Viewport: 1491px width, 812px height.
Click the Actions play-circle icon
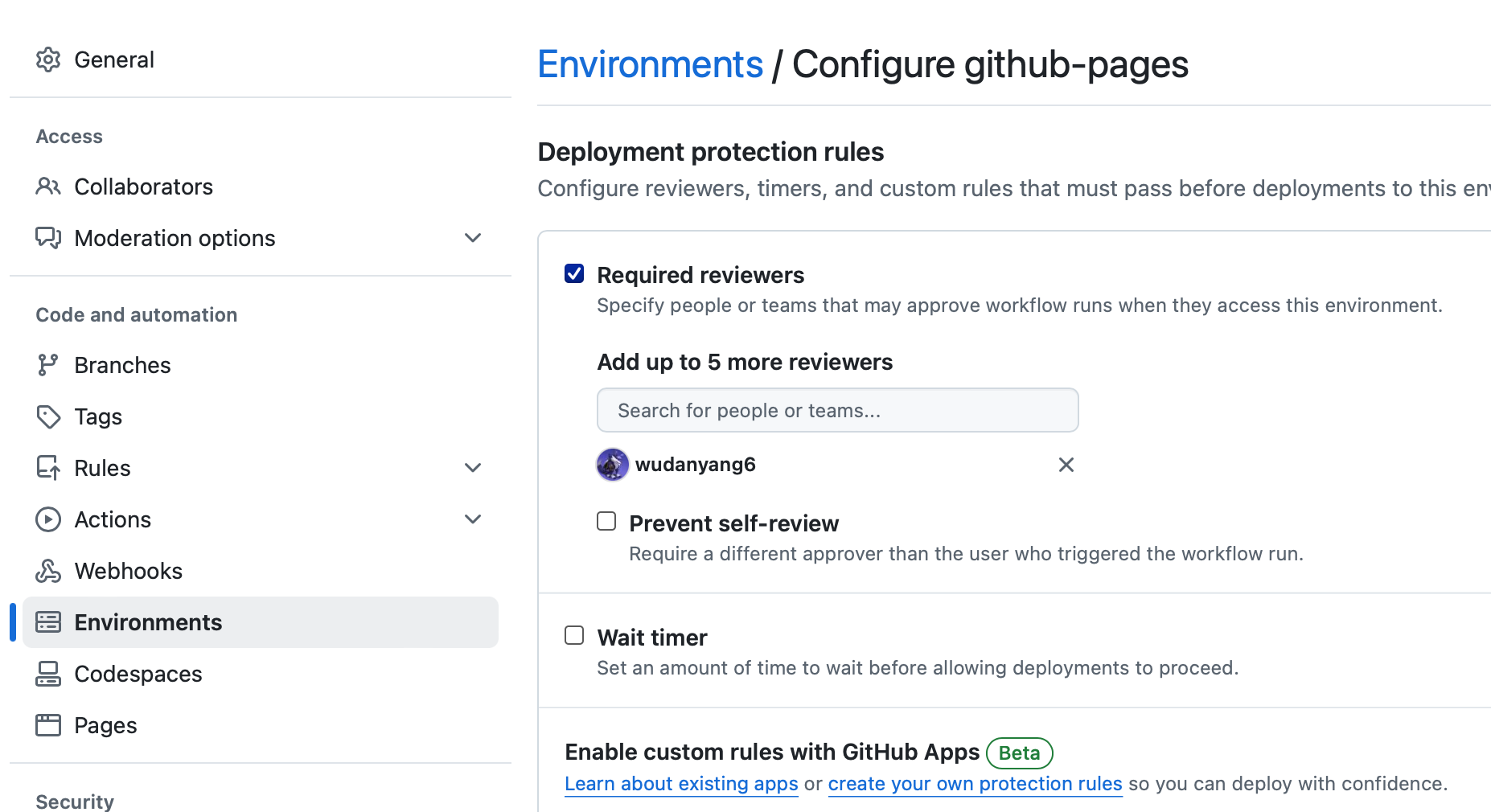click(x=48, y=519)
